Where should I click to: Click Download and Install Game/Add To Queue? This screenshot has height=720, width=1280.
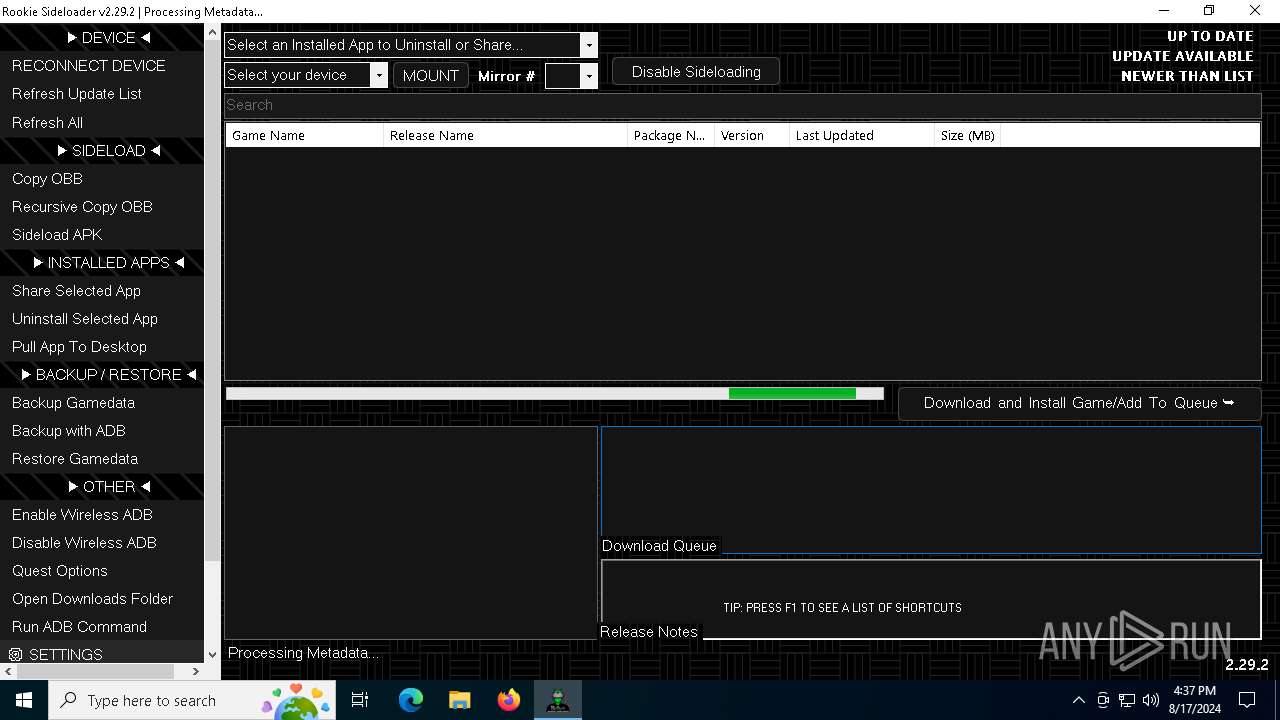(1079, 403)
